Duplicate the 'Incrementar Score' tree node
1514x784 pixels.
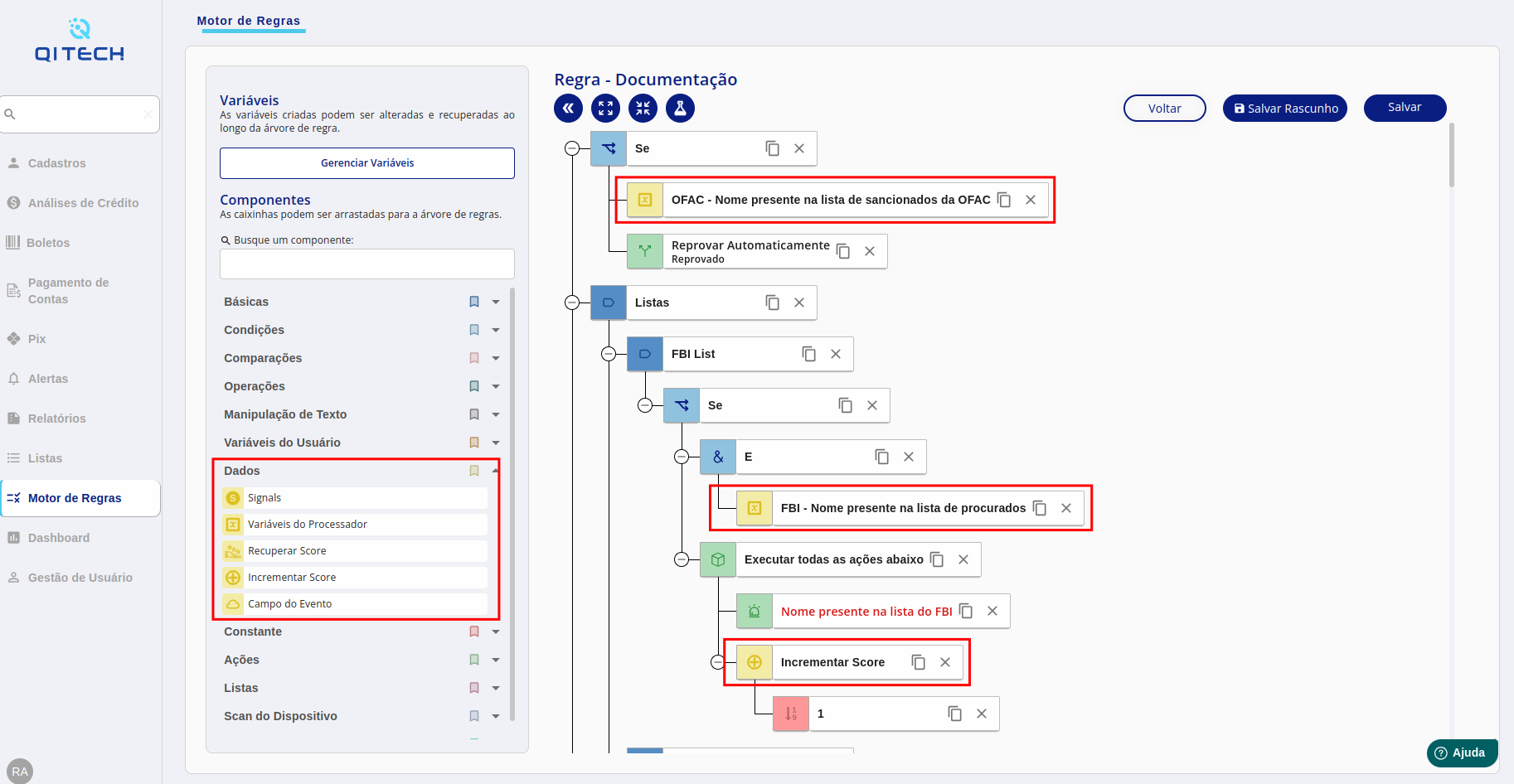click(919, 662)
